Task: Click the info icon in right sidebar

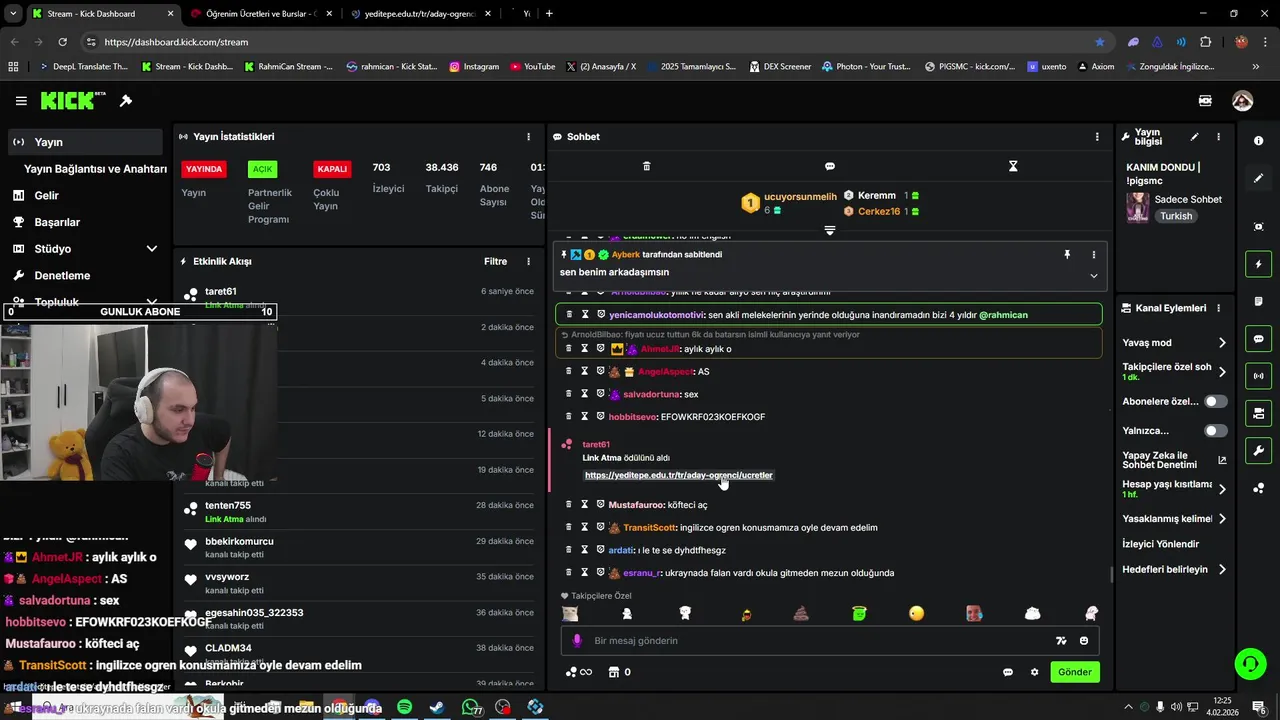Action: [x=1258, y=141]
